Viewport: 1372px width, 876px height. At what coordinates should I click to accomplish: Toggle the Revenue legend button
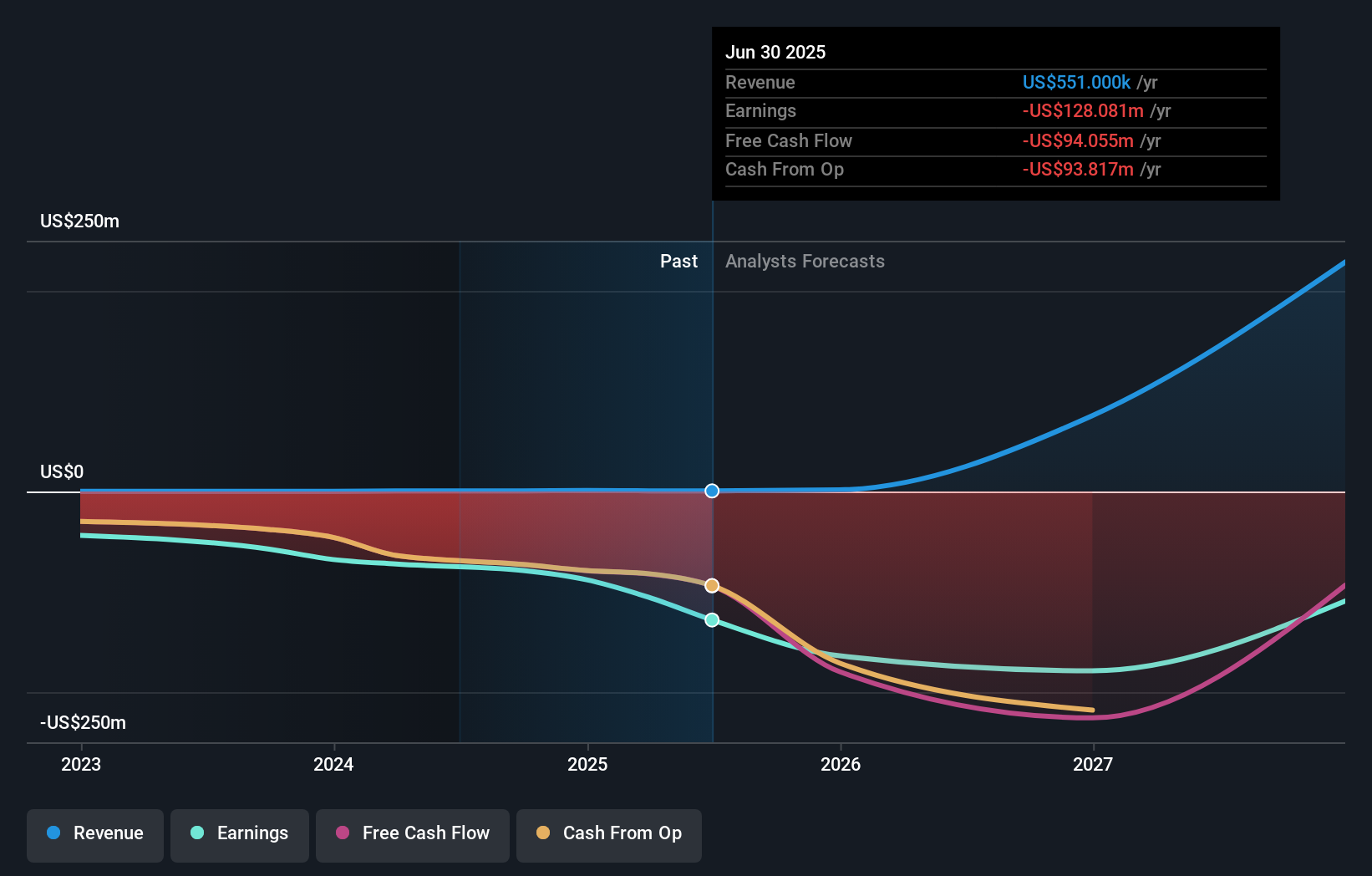[95, 835]
